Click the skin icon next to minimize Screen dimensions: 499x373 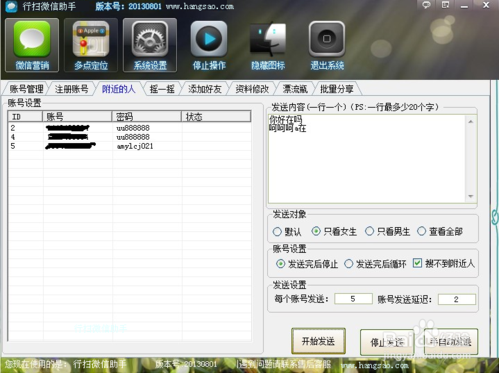click(445, 5)
